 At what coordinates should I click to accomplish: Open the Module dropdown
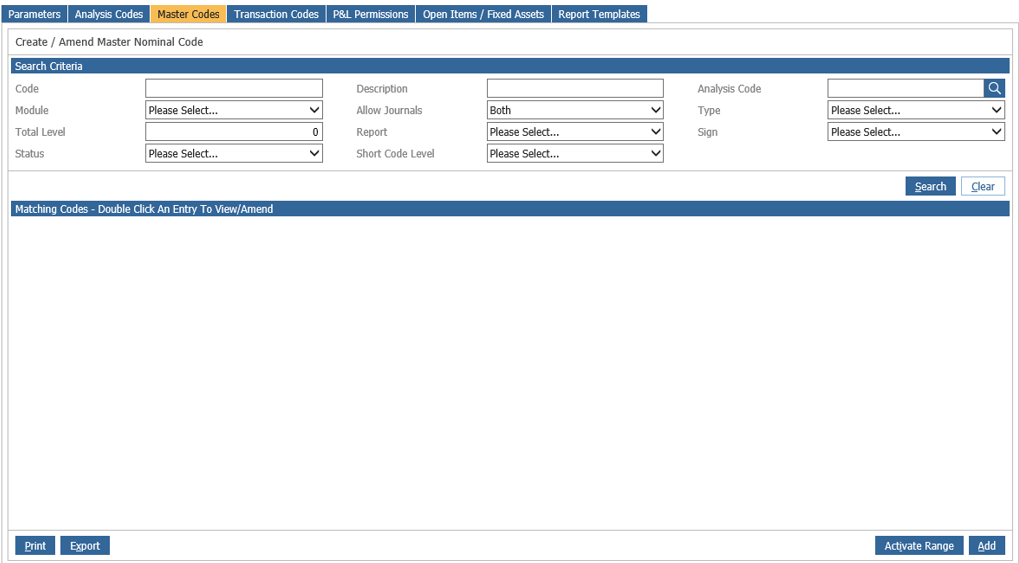234,110
